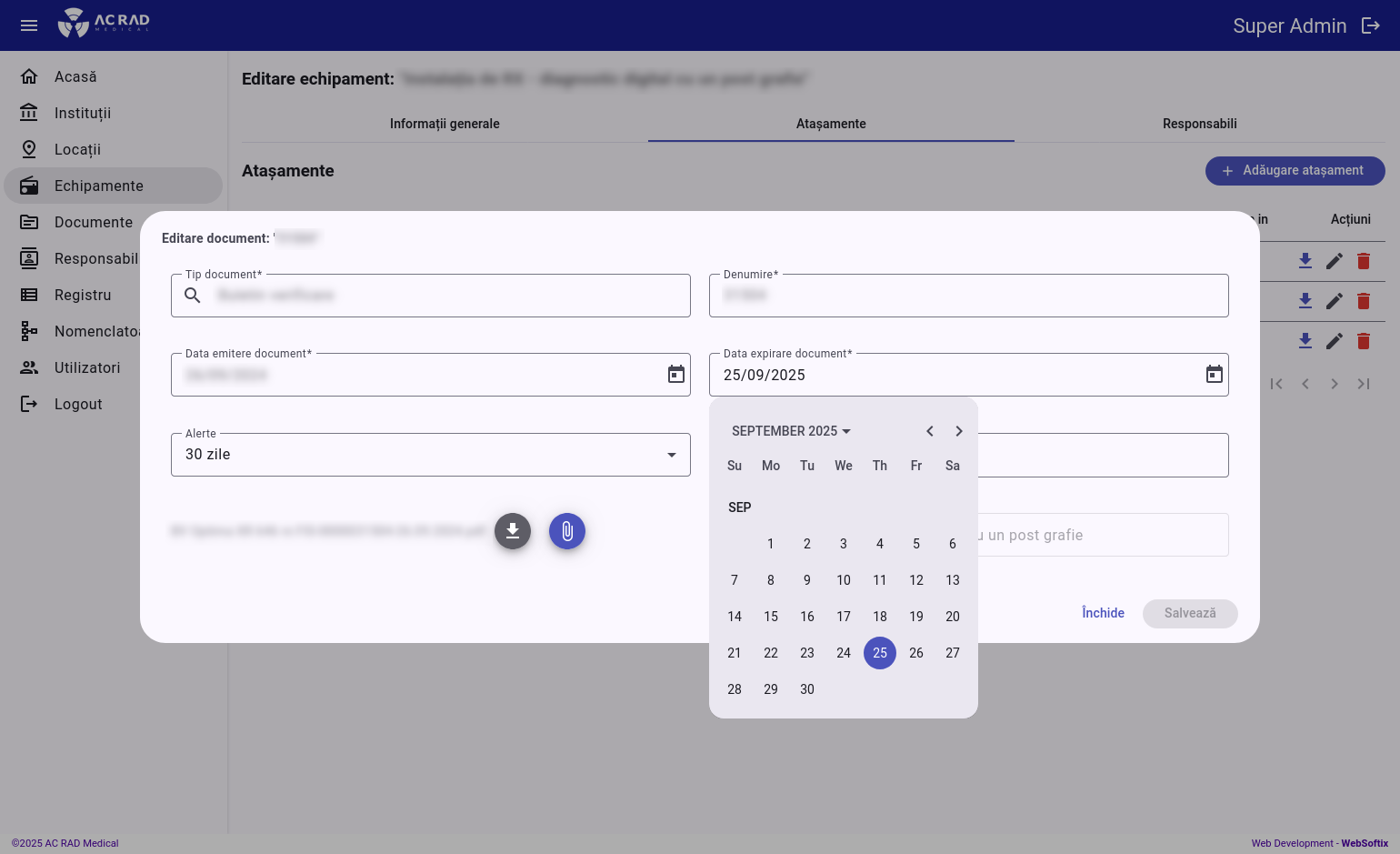The height and width of the screenshot is (854, 1400).
Task: Switch to the Responsabili tab
Action: 1199,124
